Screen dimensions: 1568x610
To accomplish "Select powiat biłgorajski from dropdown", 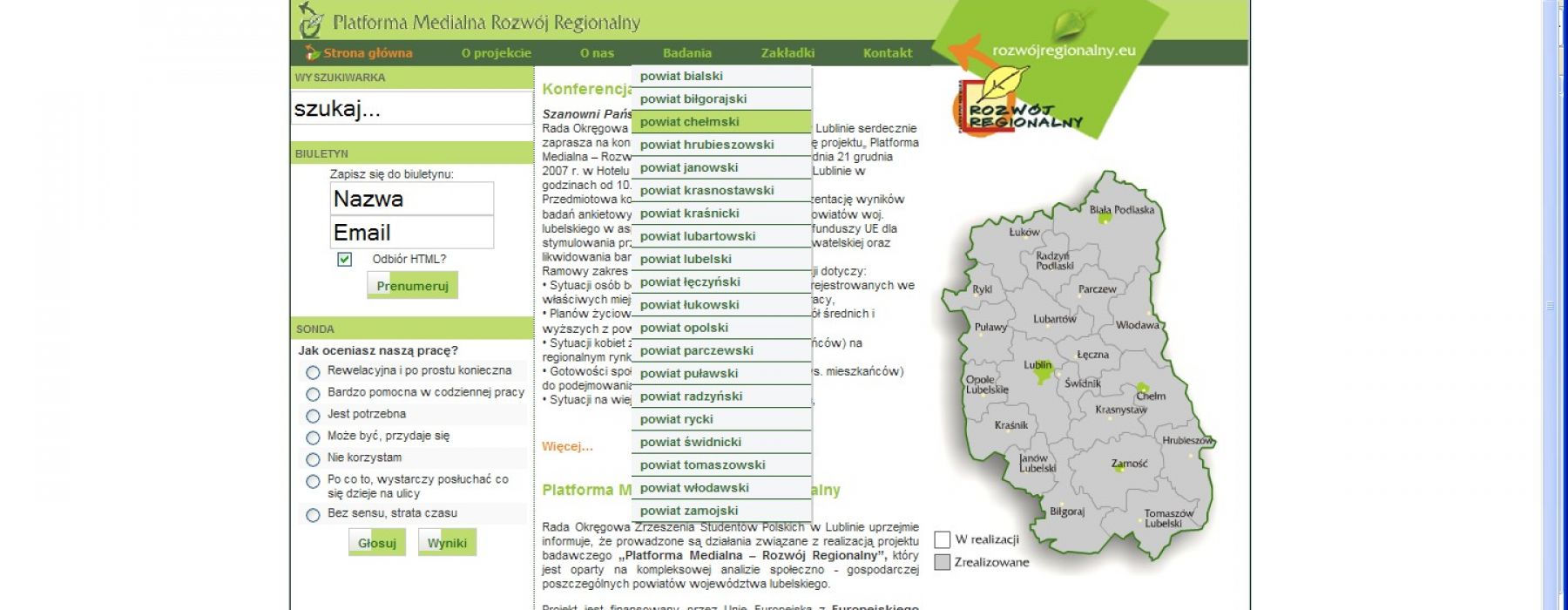I will point(721,99).
